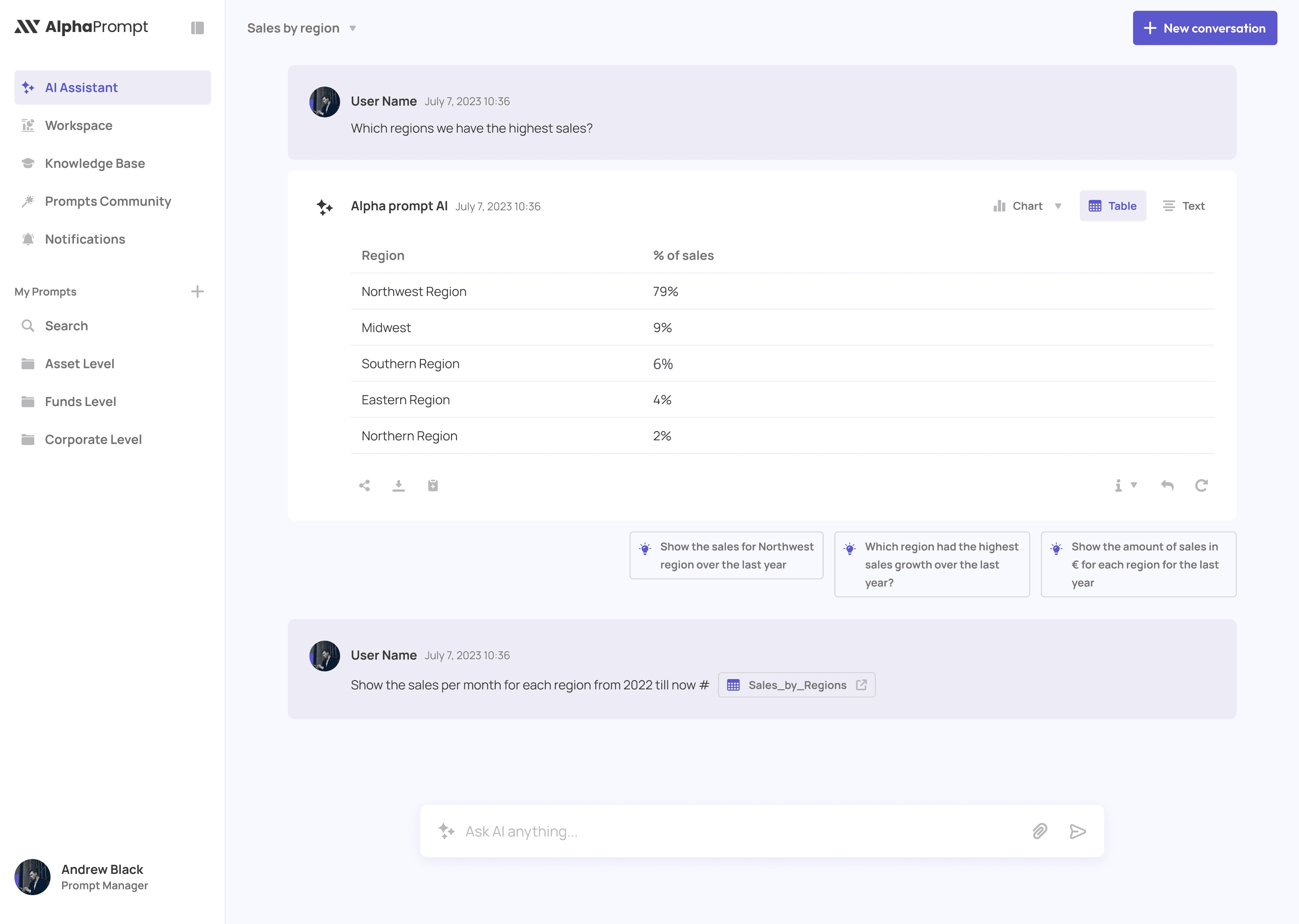Collapse the sidebar panel icon

pos(197,28)
